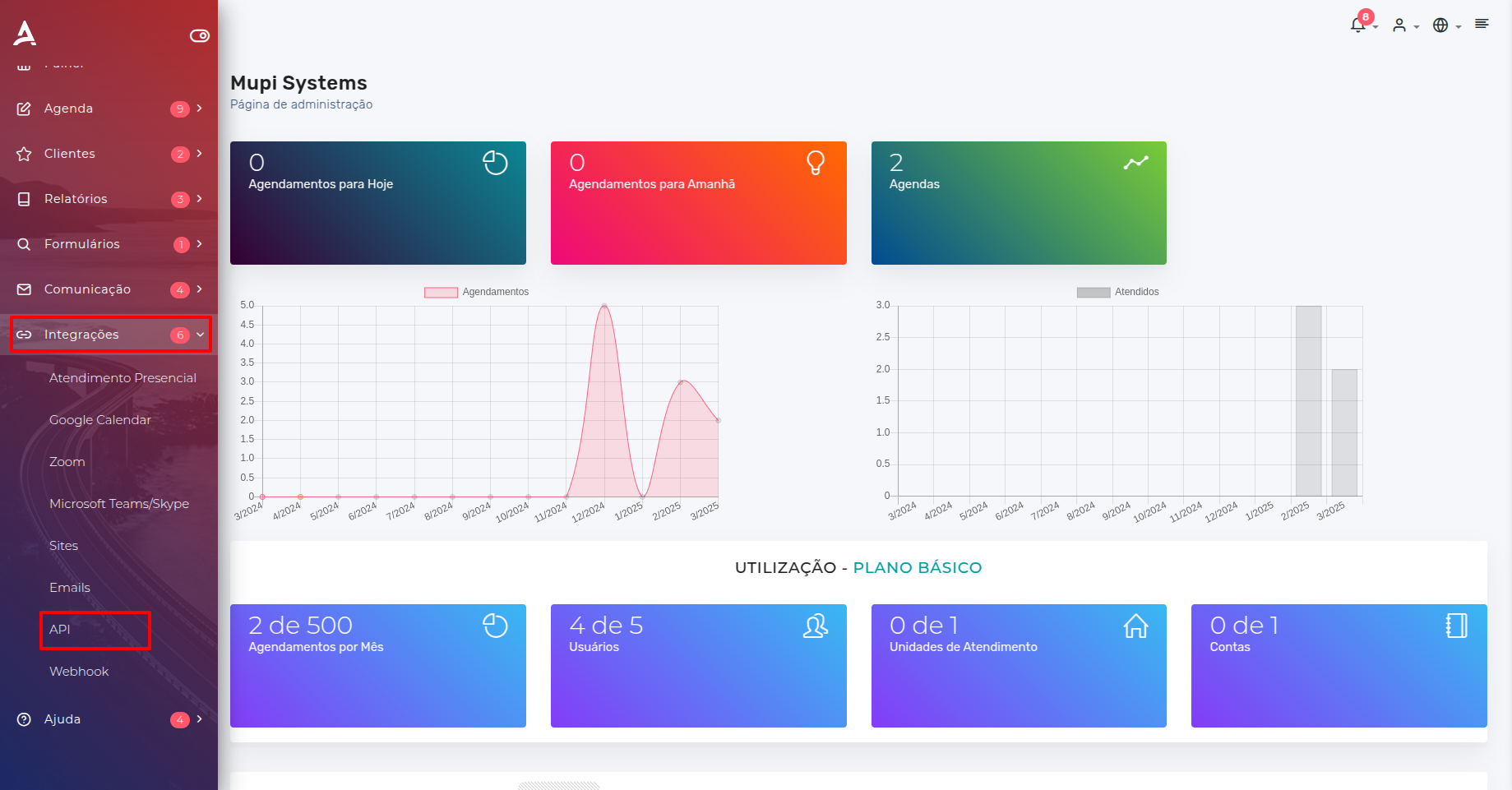Click the notebook icon on Contas card
Image resolution: width=1512 pixels, height=790 pixels.
[1456, 626]
